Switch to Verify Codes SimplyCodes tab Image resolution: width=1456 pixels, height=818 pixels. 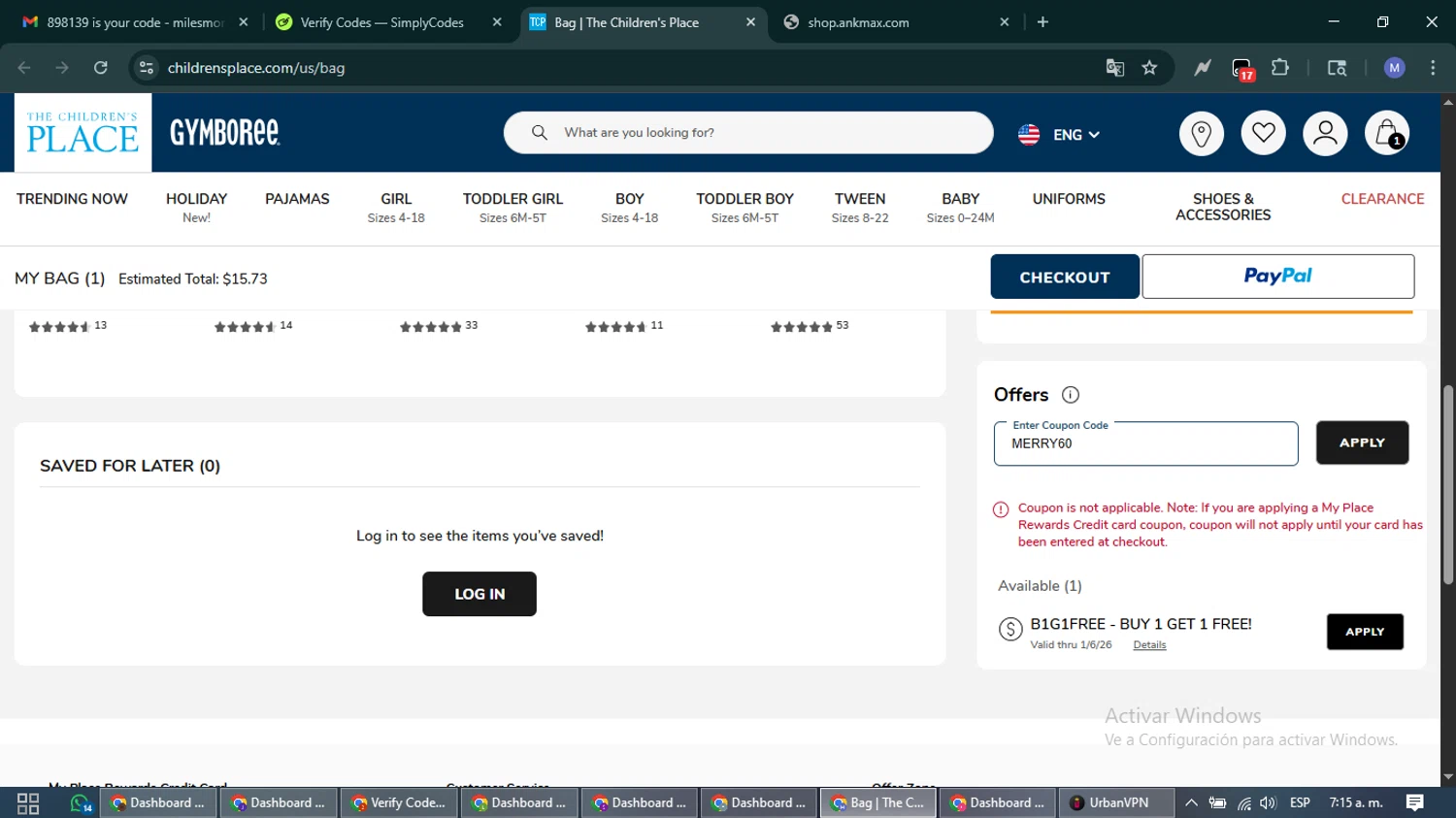382,22
